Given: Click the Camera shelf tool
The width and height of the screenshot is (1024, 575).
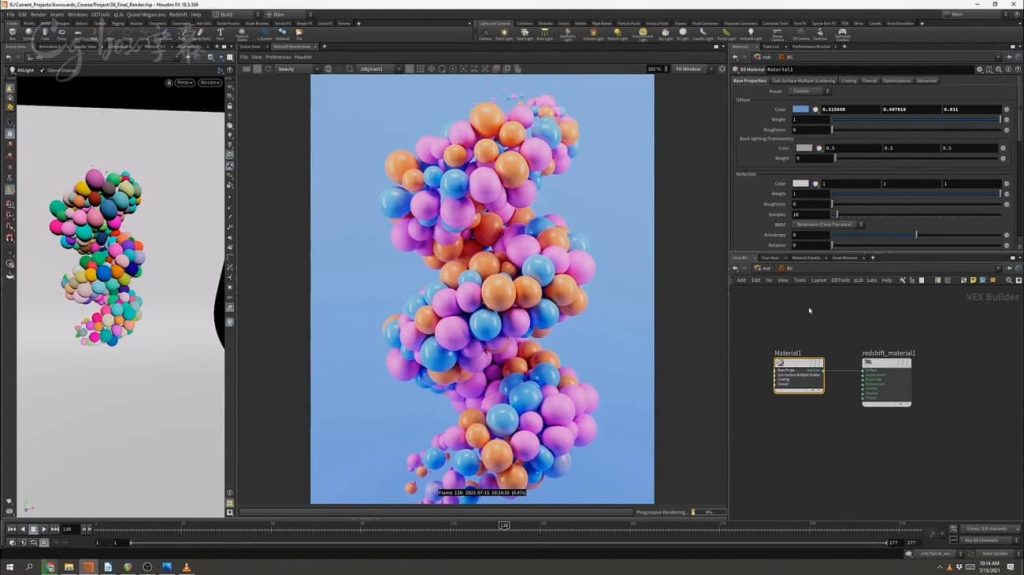Looking at the screenshot, I should (485, 34).
